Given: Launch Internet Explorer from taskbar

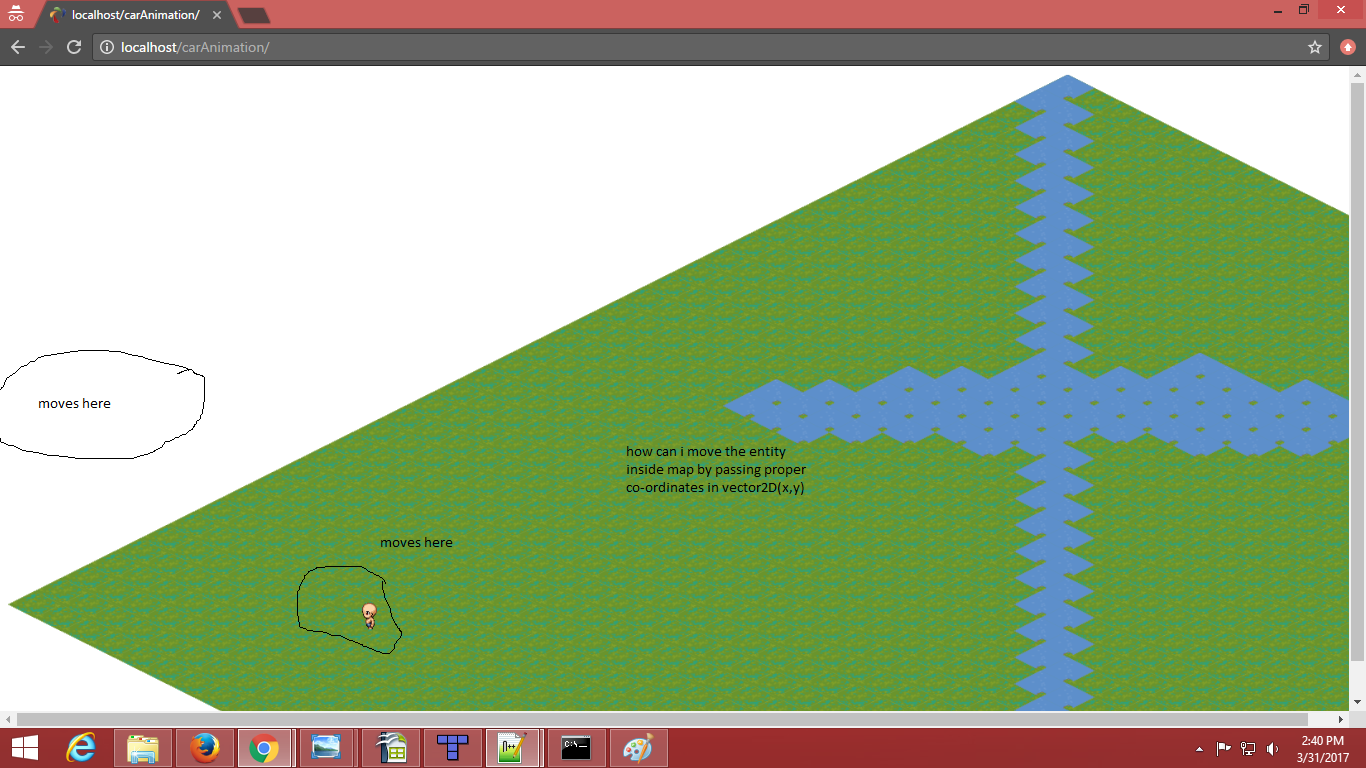Looking at the screenshot, I should pos(82,747).
